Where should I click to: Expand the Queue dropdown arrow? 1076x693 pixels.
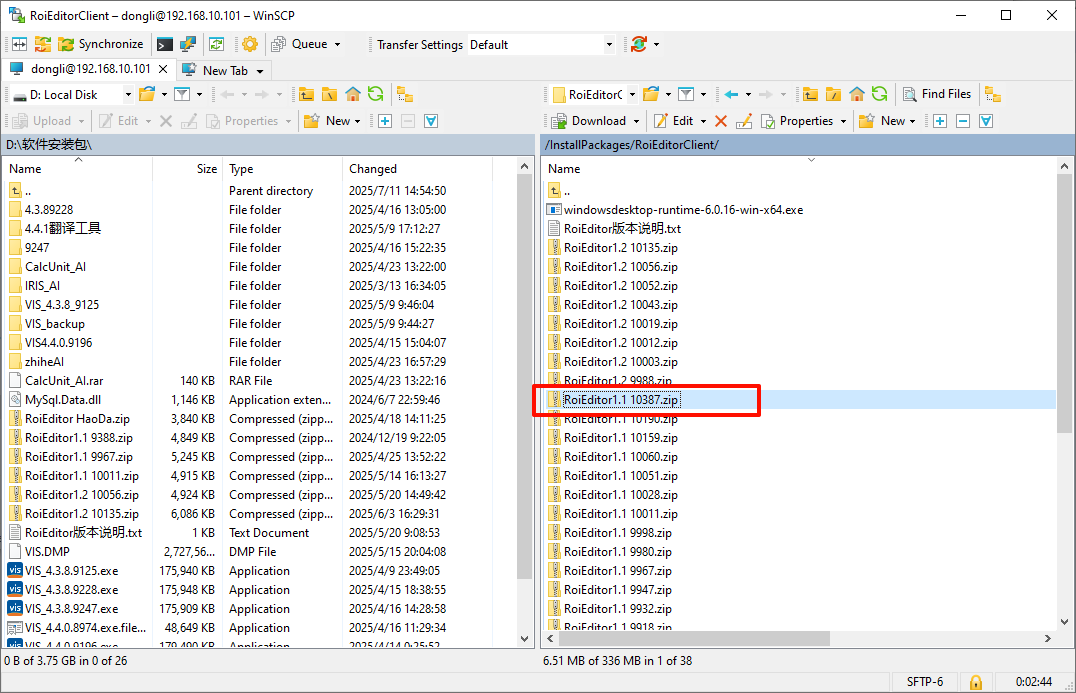[x=338, y=45]
